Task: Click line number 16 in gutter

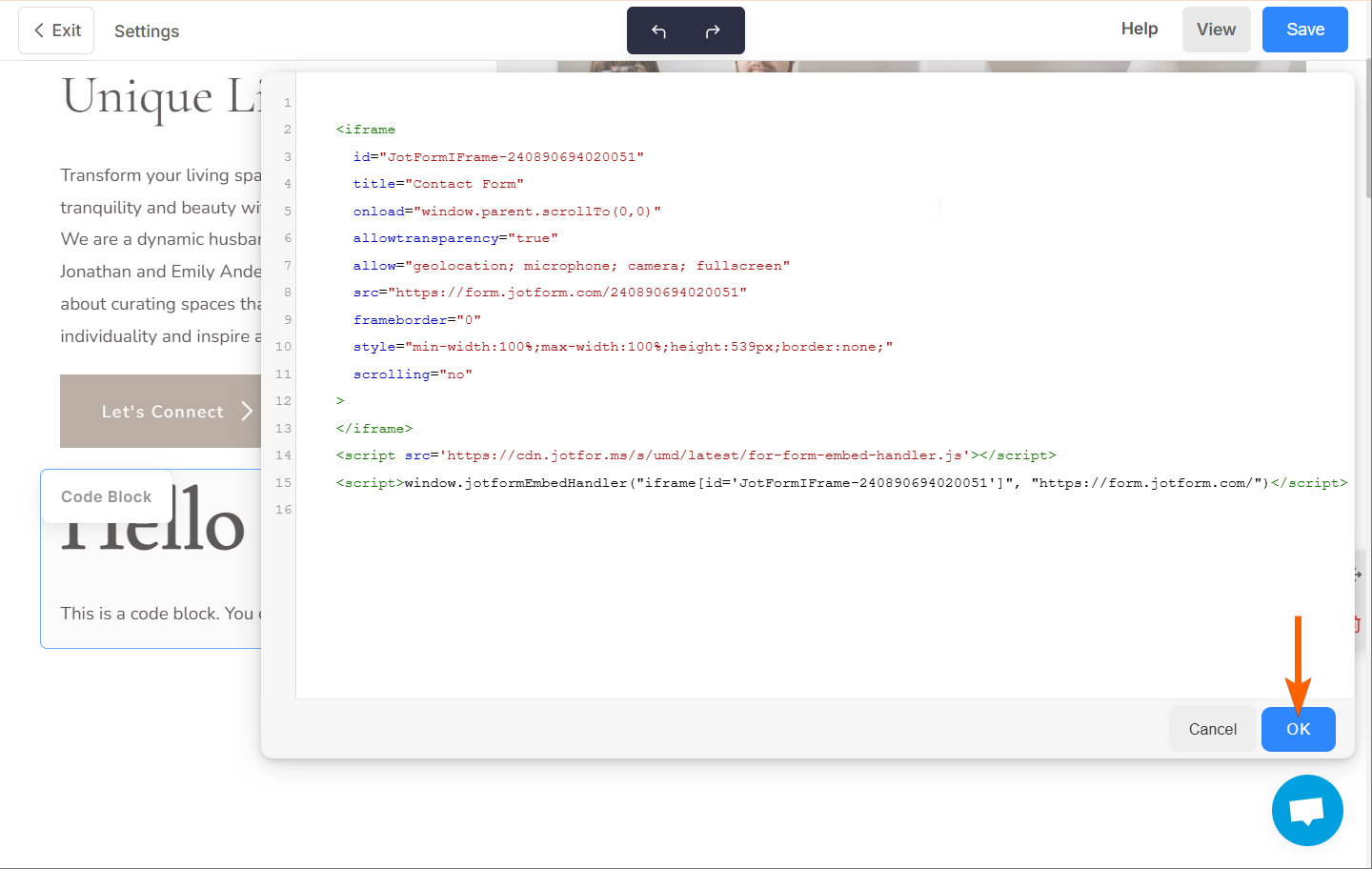Action: pyautogui.click(x=283, y=510)
